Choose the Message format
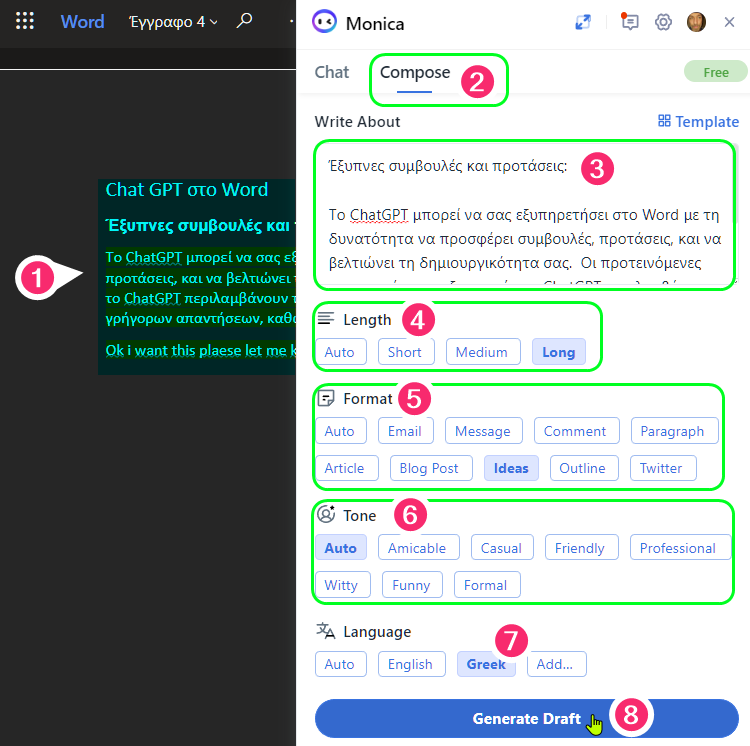The image size is (750, 746). coord(483,431)
